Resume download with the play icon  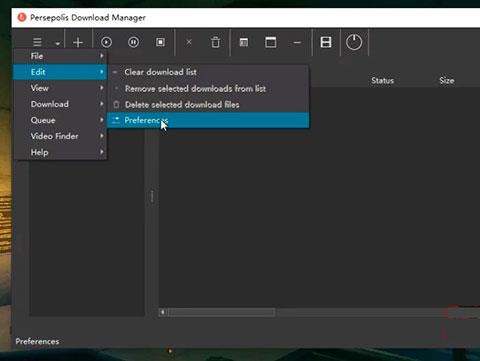(106, 42)
